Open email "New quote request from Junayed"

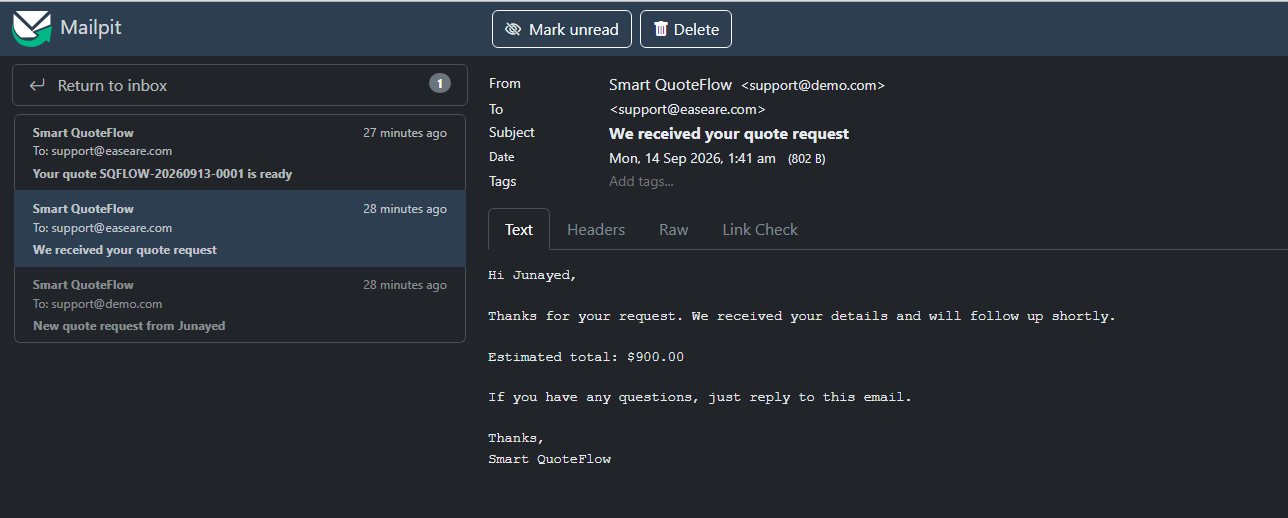pos(240,305)
